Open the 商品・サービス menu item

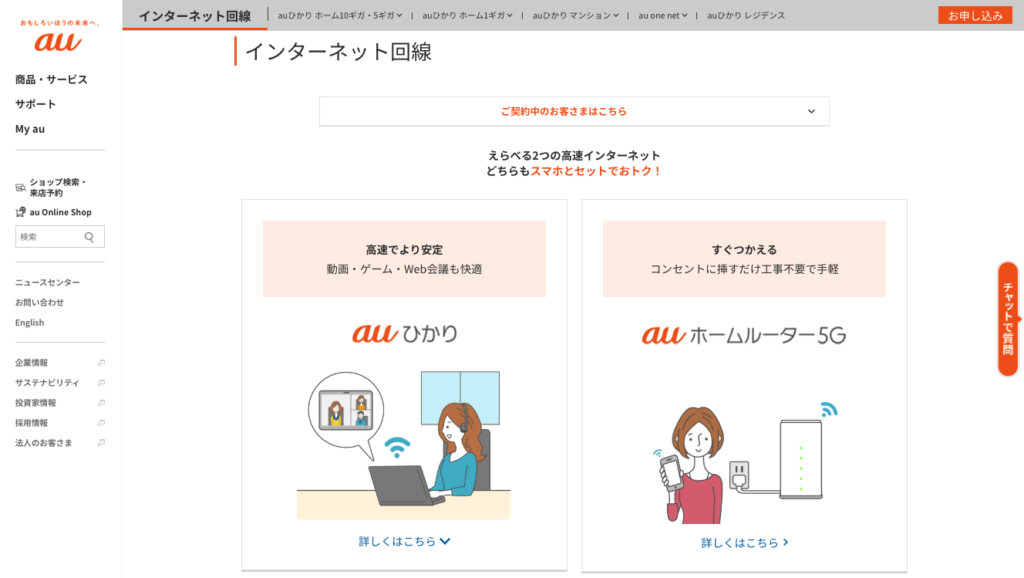coord(51,79)
